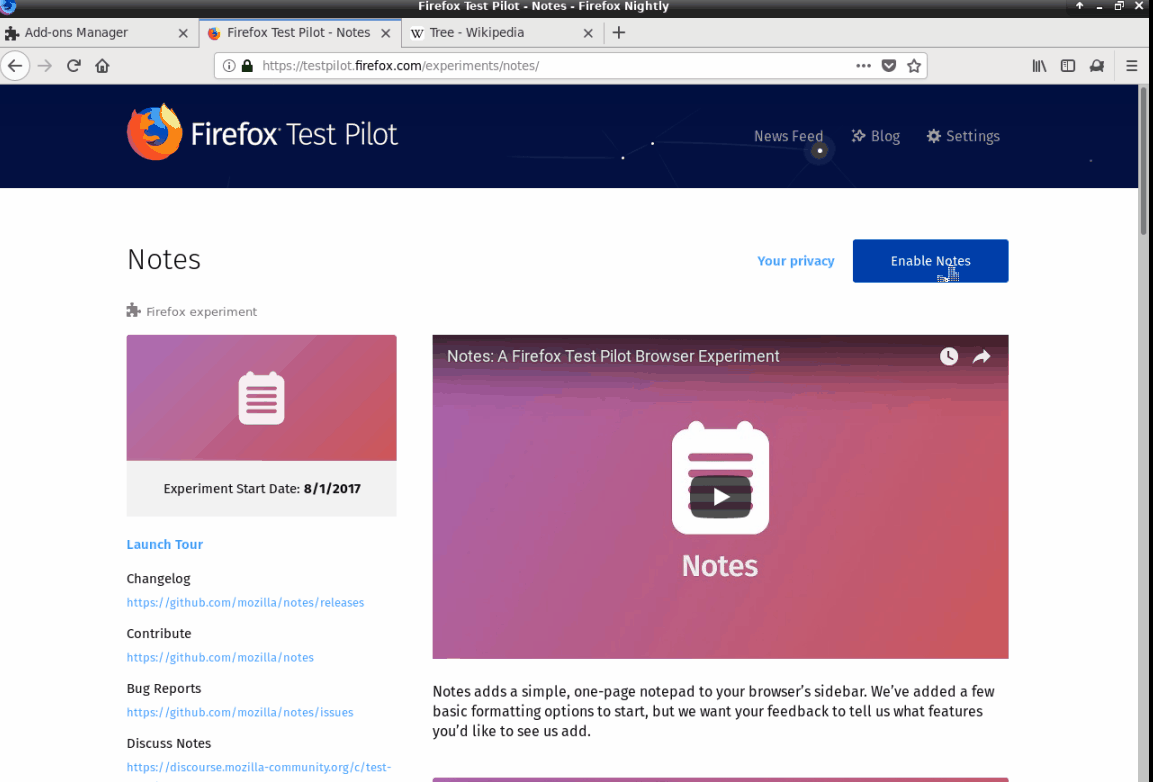Show site information for the padlock
This screenshot has width=1153, height=782.
click(x=247, y=66)
